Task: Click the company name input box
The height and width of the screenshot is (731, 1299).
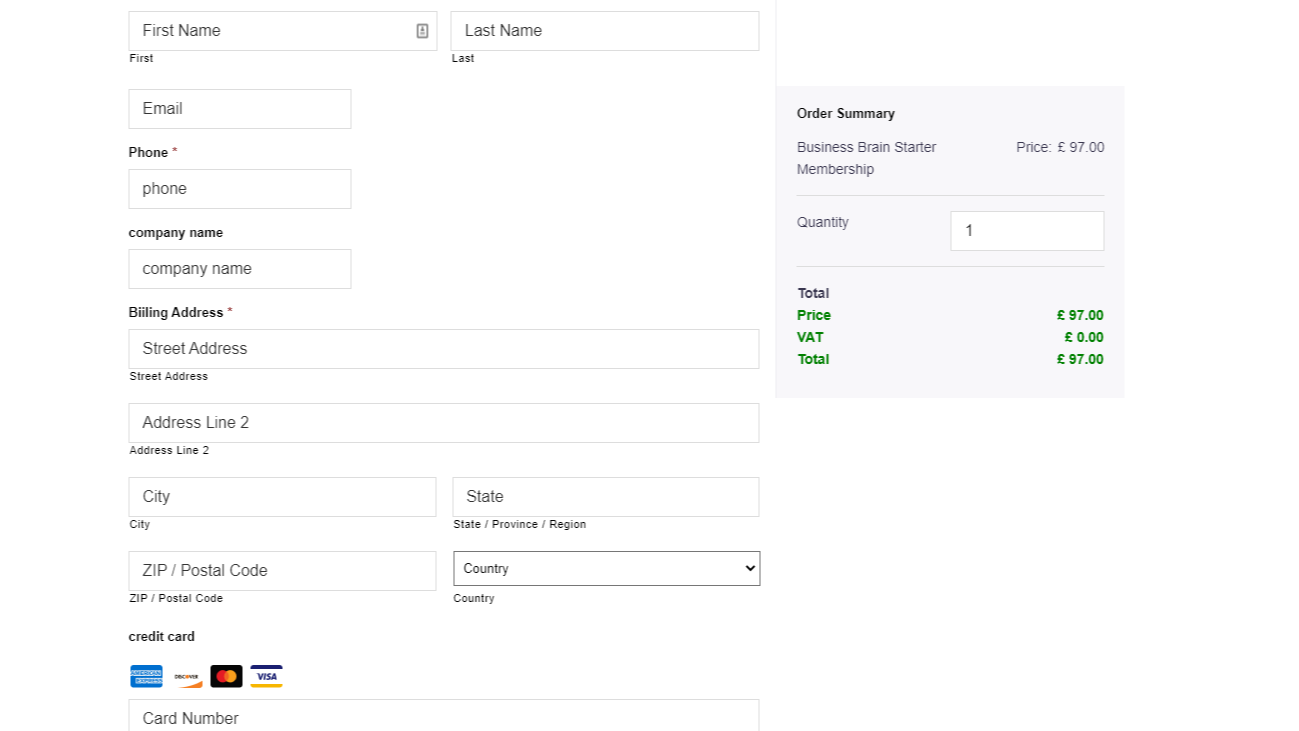Action: 240,269
